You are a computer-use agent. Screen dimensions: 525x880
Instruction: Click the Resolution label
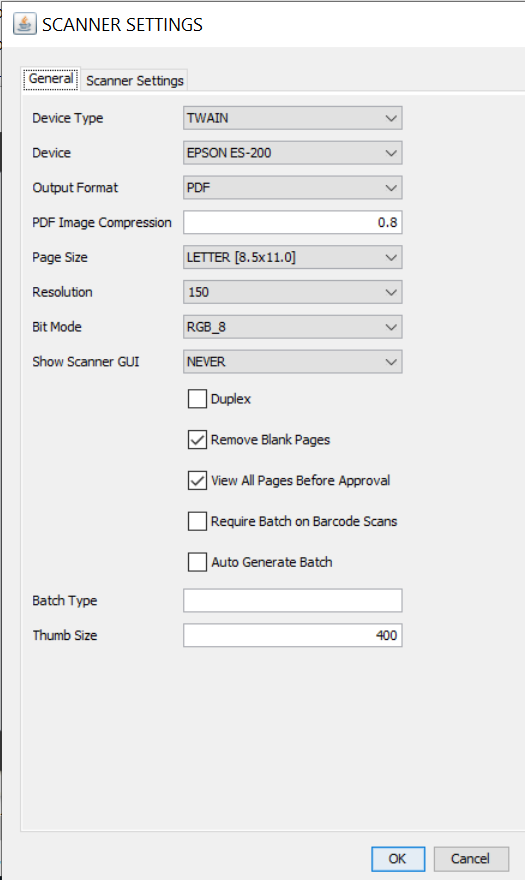[62, 292]
